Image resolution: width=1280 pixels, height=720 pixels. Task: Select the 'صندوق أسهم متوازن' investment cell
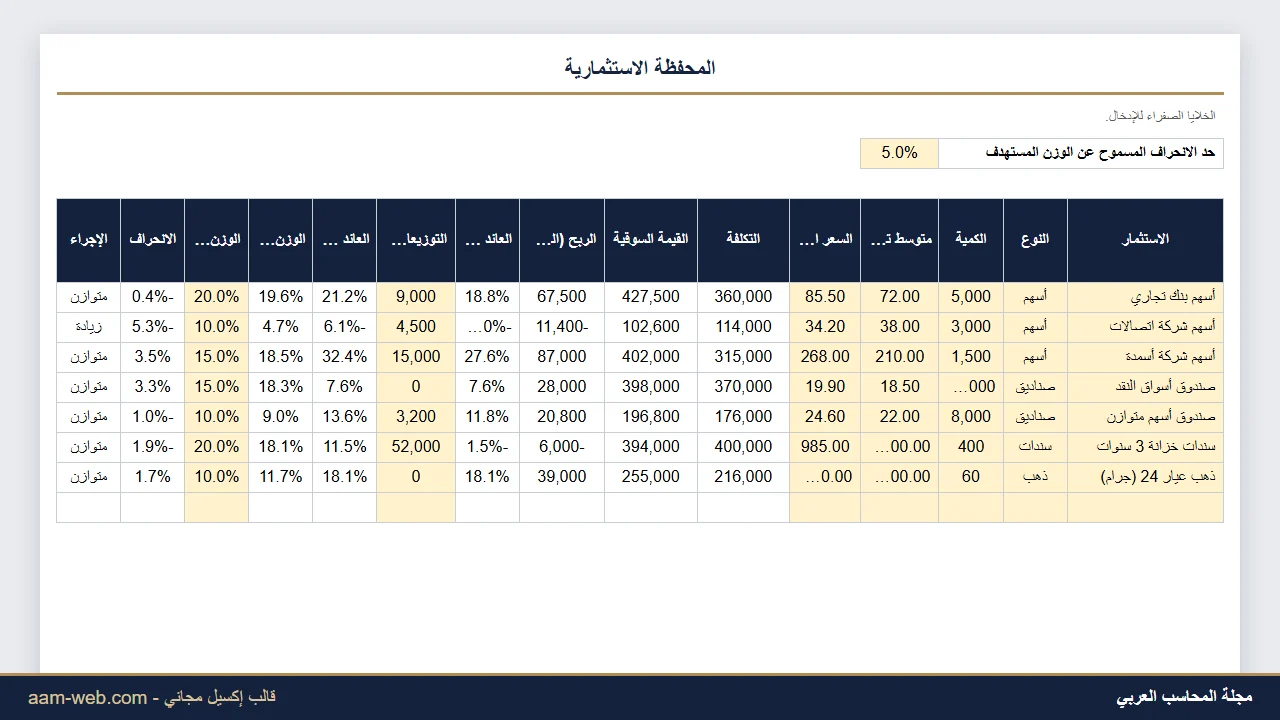pos(1145,417)
